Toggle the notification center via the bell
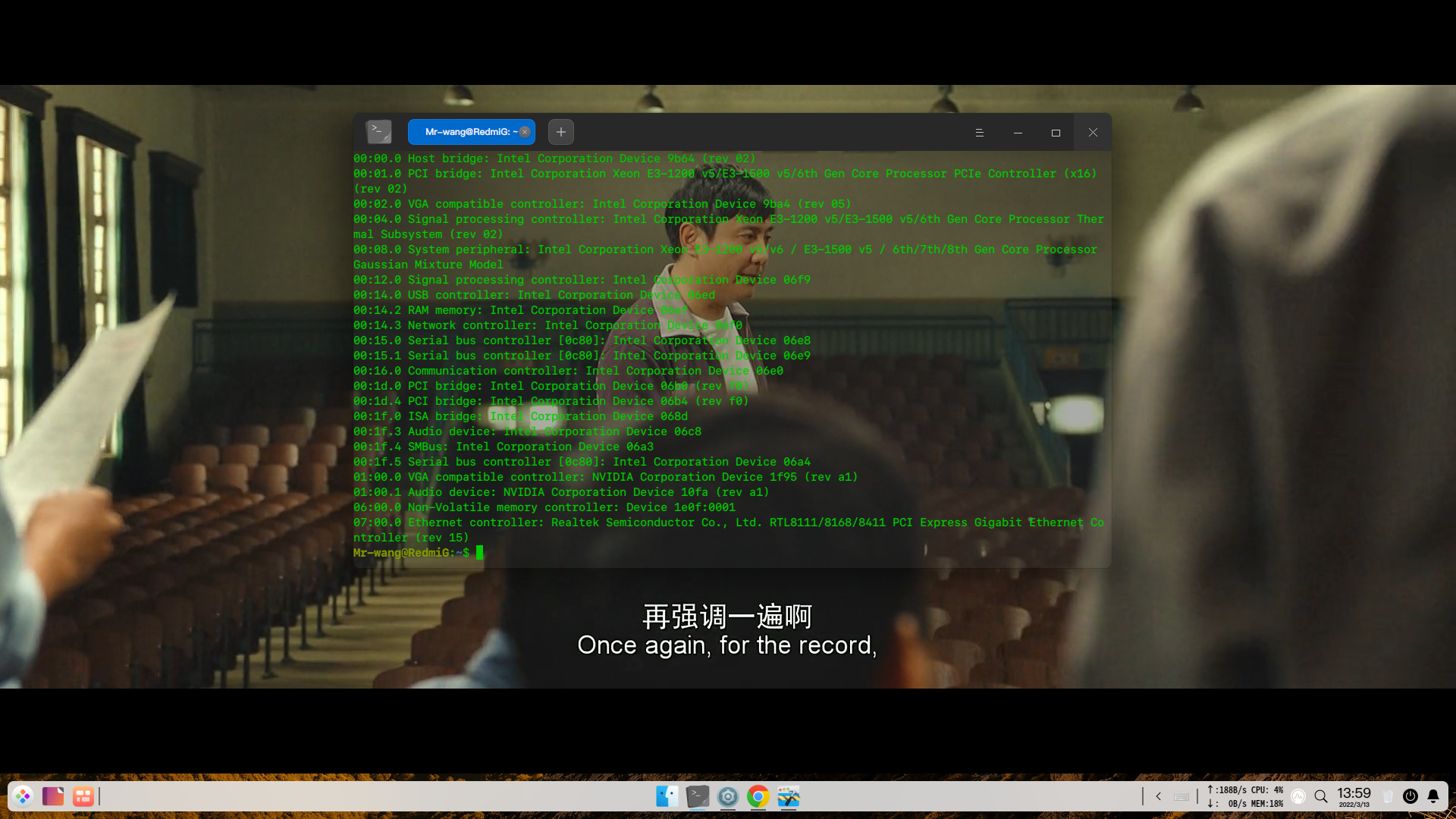This screenshot has height=819, width=1456. 1432,796
